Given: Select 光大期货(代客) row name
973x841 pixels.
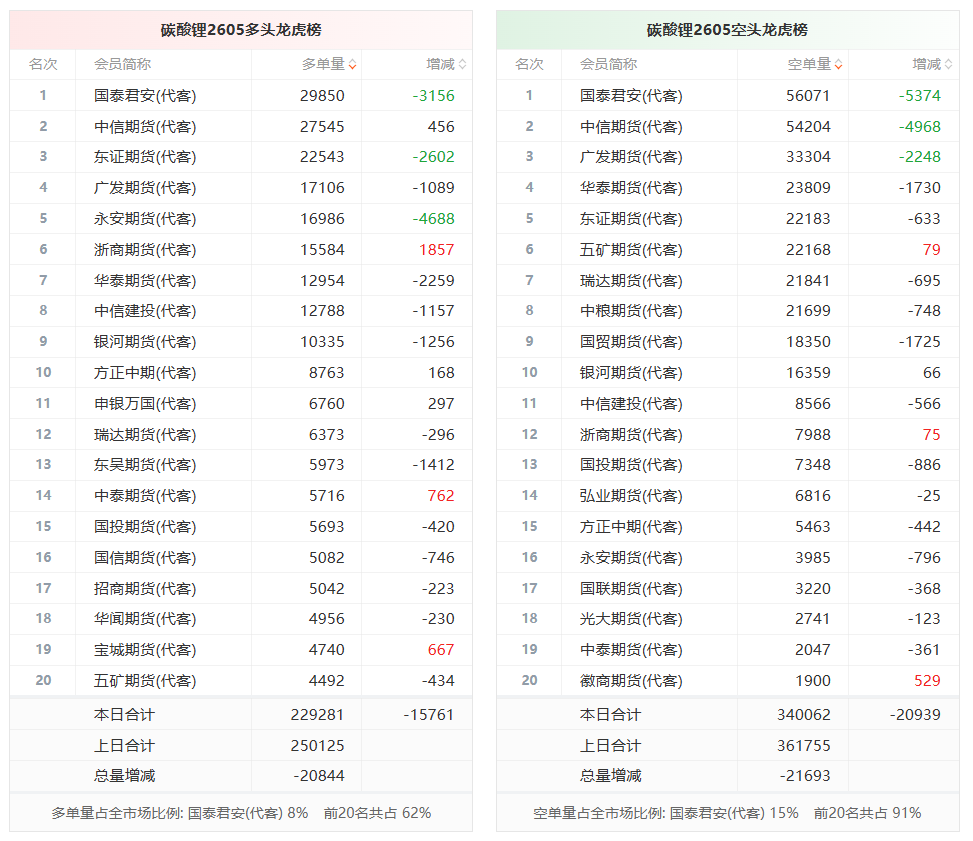Looking at the screenshot, I should tap(631, 619).
